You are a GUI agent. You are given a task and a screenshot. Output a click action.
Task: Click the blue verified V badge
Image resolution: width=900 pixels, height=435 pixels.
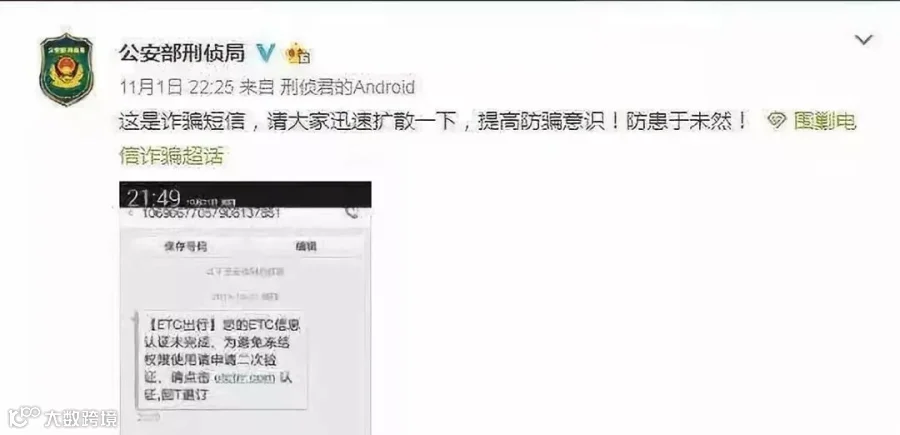pos(265,53)
